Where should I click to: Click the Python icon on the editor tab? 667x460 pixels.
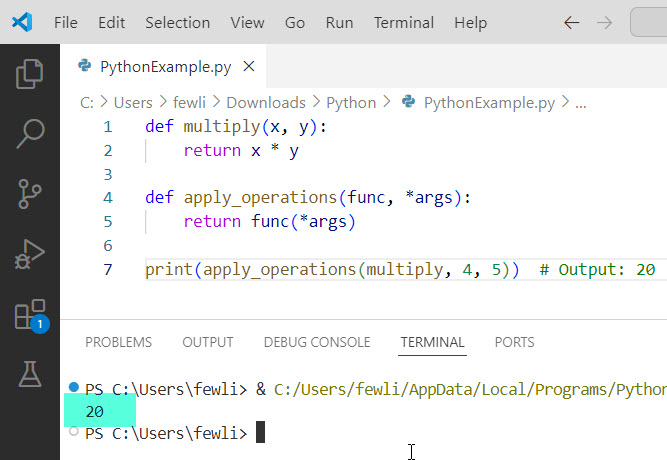pyautogui.click(x=85, y=66)
